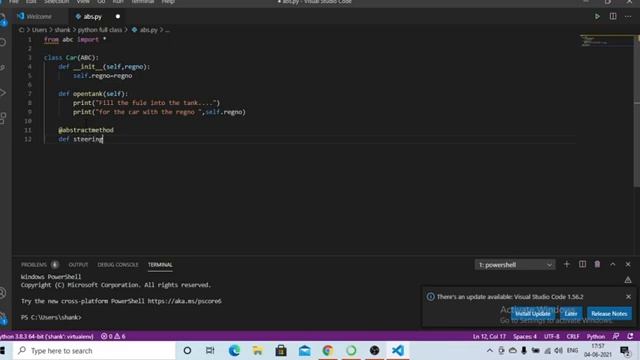Viewport: 640px width, 360px height.
Task: Open Source Control view in the activity bar
Action: coord(3,67)
